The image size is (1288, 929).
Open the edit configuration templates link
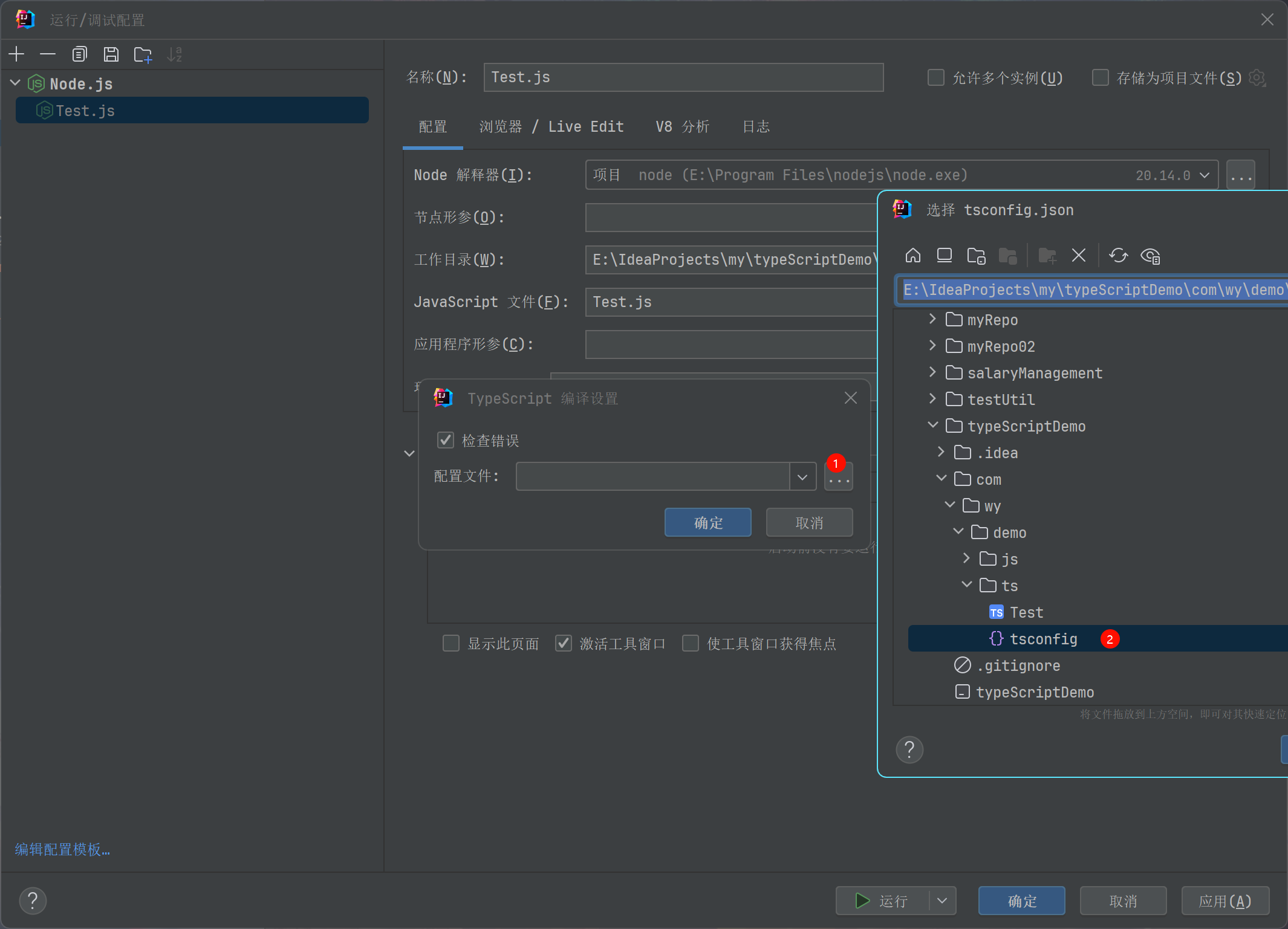(62, 849)
